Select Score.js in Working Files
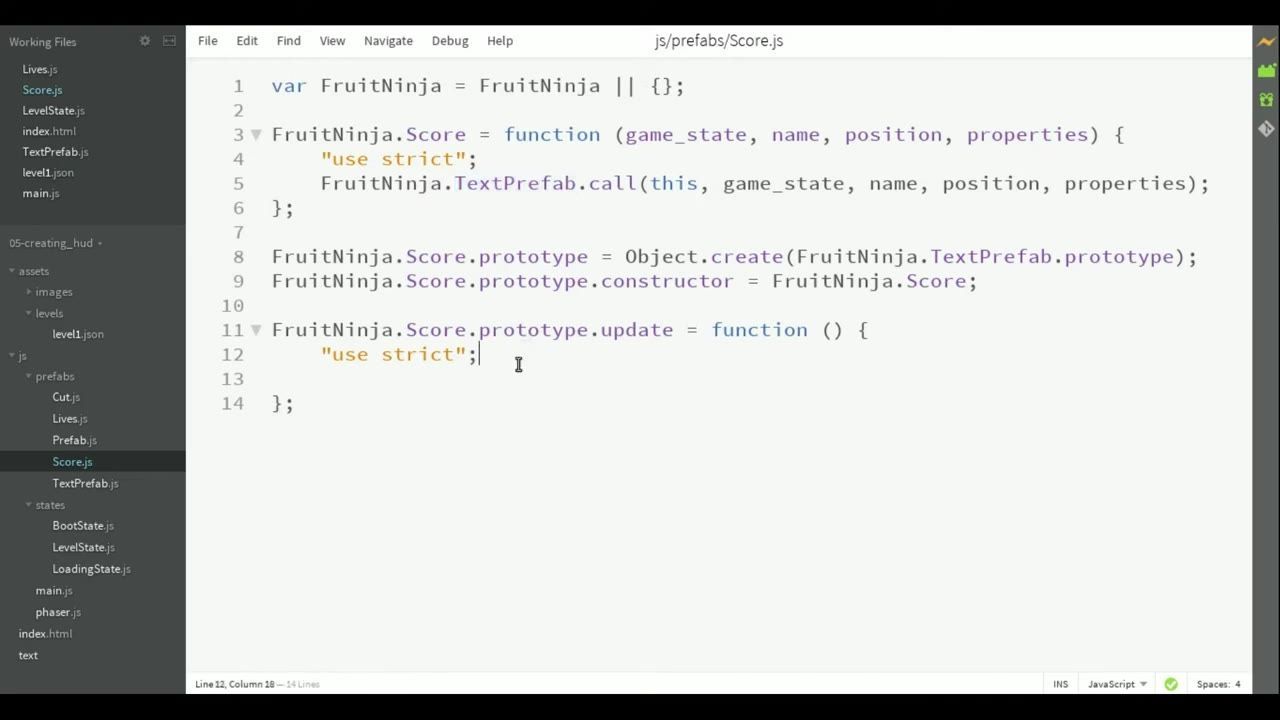This screenshot has width=1280, height=720. point(42,90)
